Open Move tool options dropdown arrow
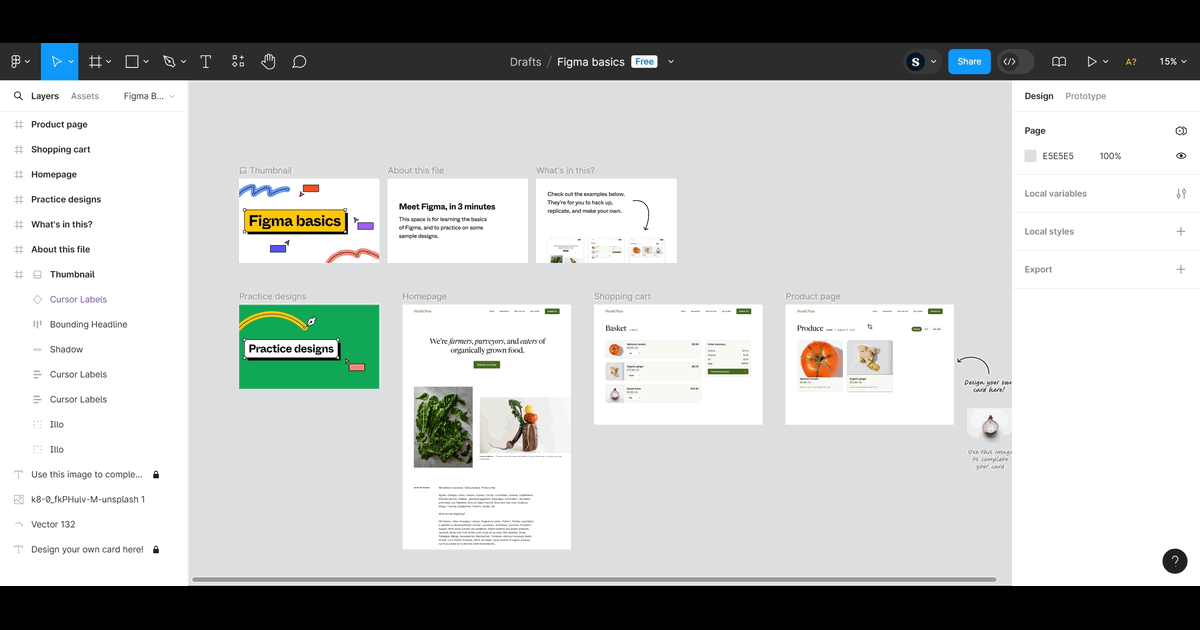The image size is (1200, 630). pos(70,62)
